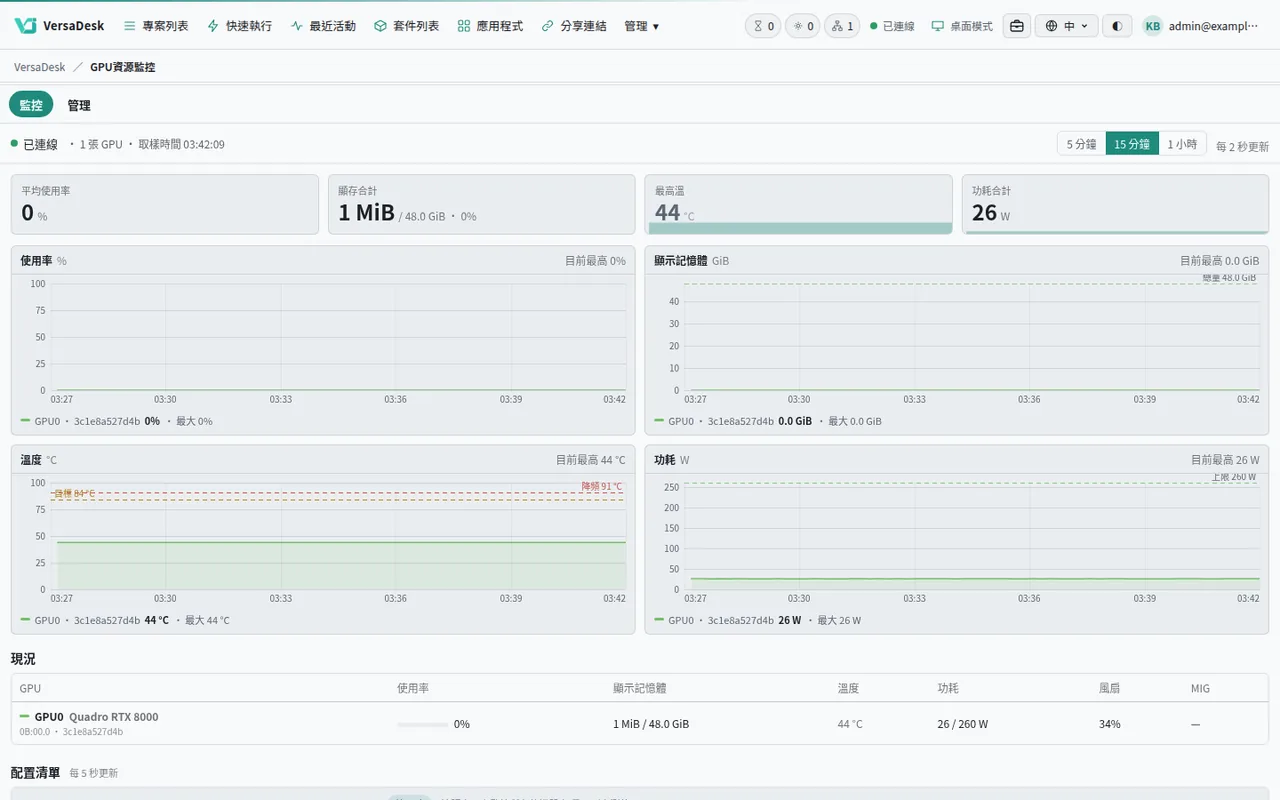Click the GPU資源監控 breadcrumb entry
Viewport: 1280px width, 800px height.
click(123, 67)
